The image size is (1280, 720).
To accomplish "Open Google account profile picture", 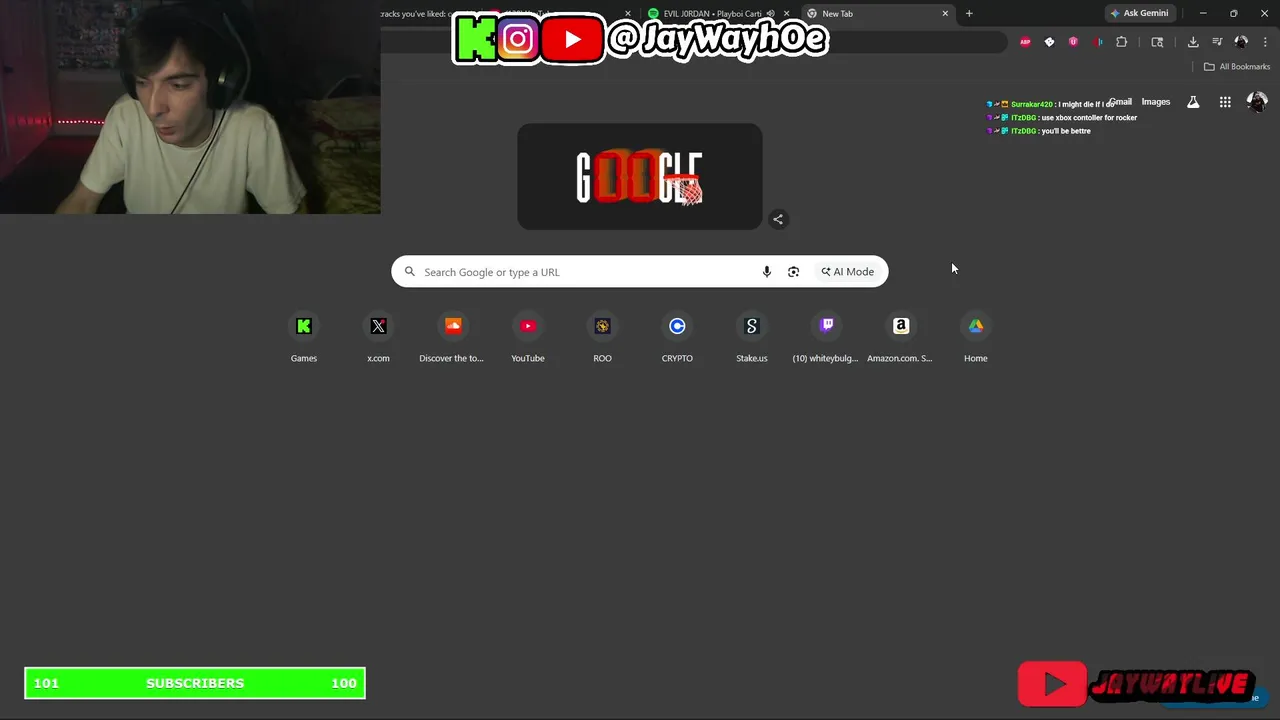I will point(1257,102).
